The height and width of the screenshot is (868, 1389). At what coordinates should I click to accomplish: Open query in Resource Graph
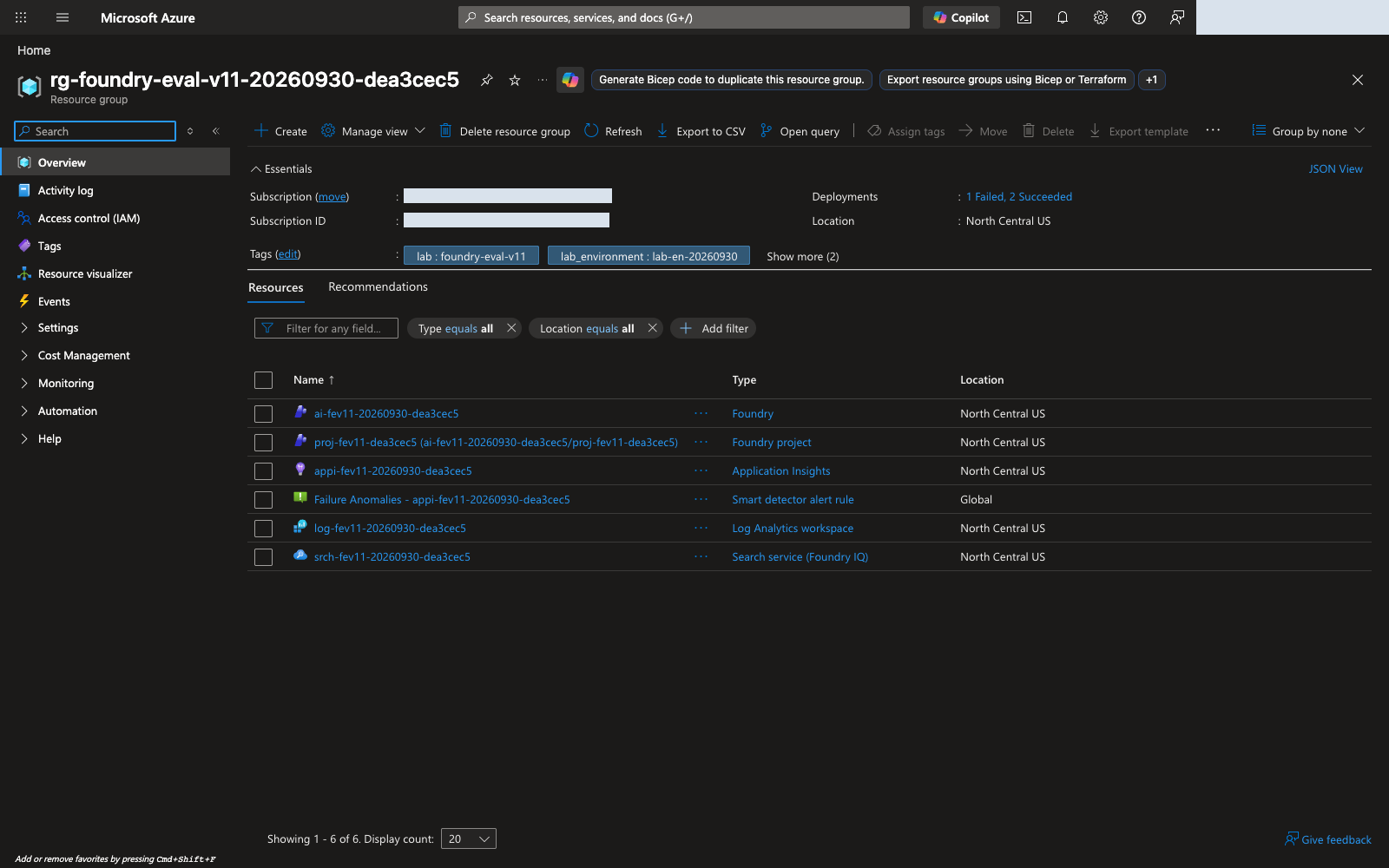800,131
